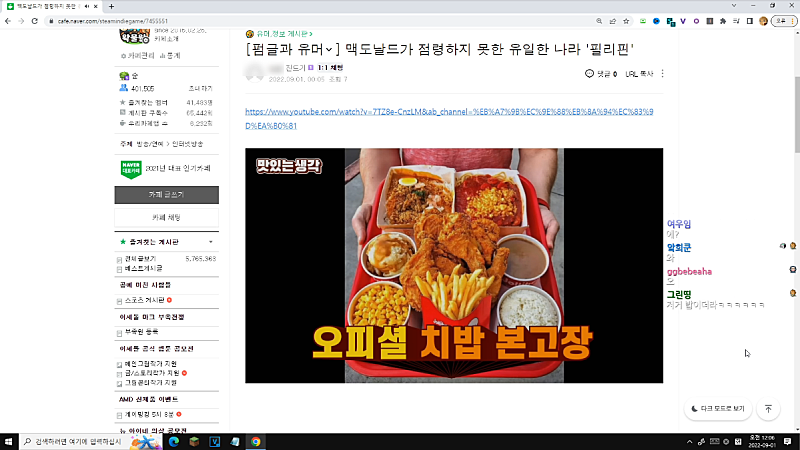Click the Chrome profile avatar
The image size is (800, 450).
tap(763, 21)
